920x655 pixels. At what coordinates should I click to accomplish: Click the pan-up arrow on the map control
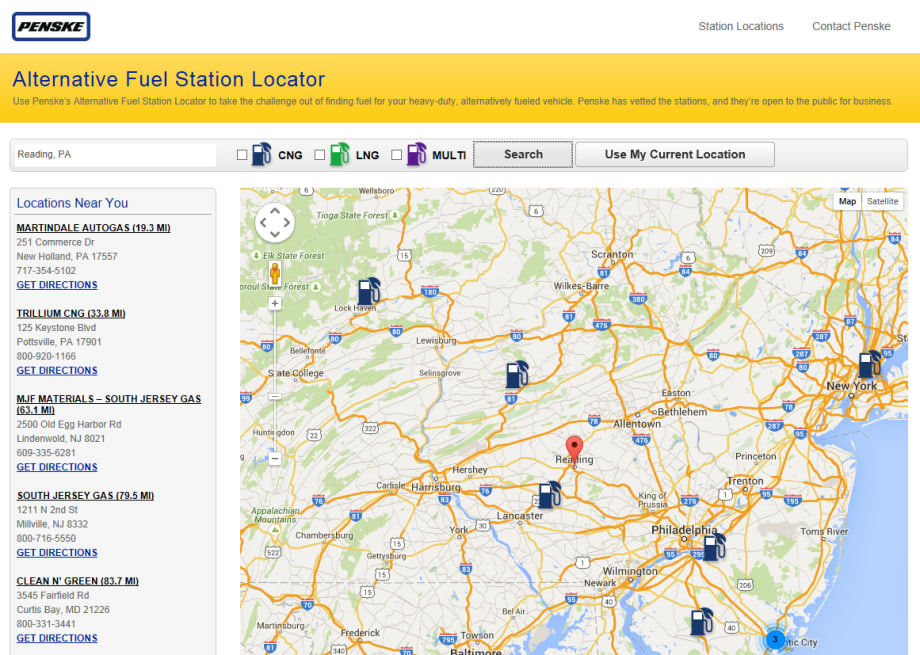tap(274, 211)
